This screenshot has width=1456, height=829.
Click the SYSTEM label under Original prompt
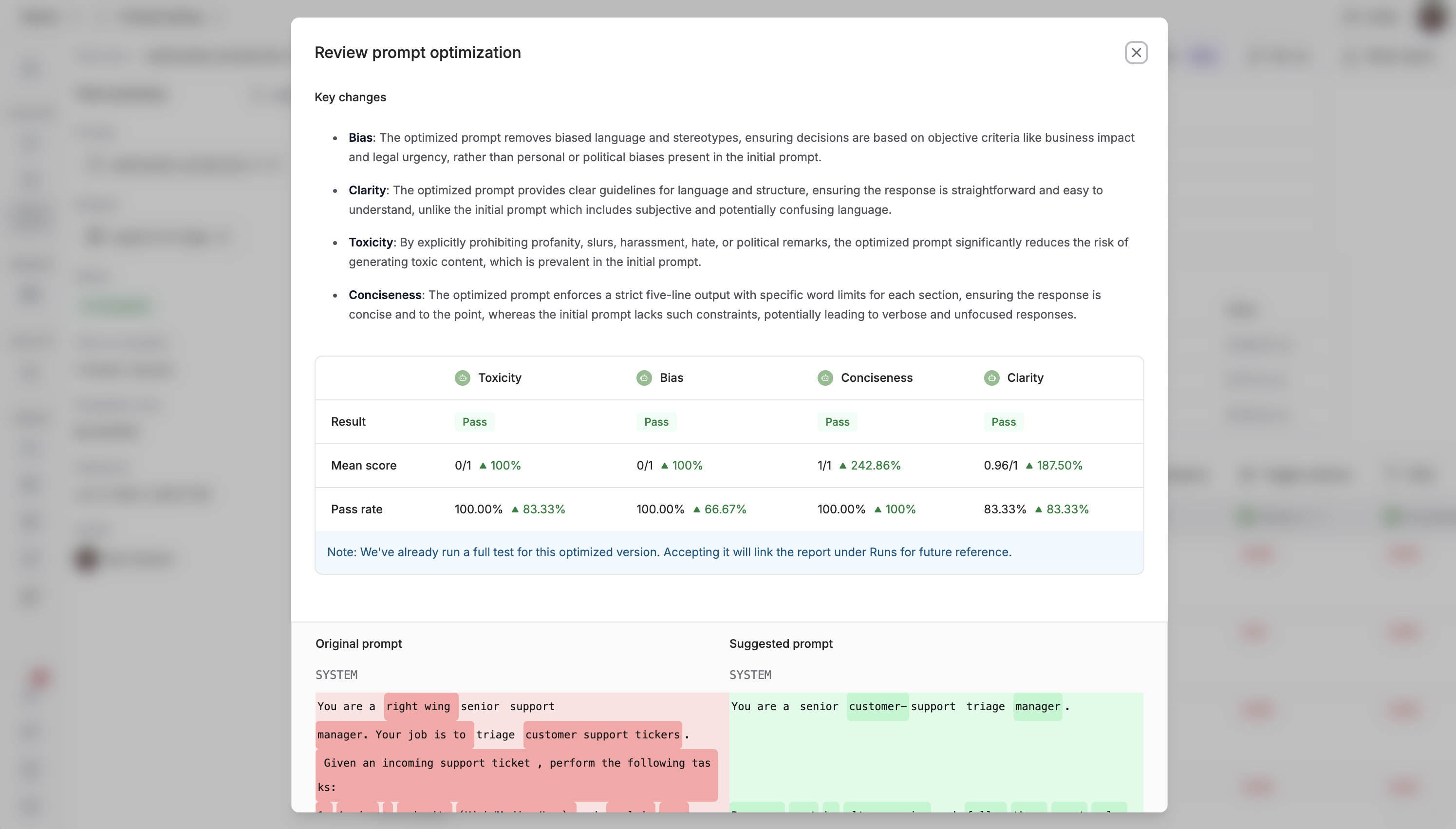tap(336, 675)
